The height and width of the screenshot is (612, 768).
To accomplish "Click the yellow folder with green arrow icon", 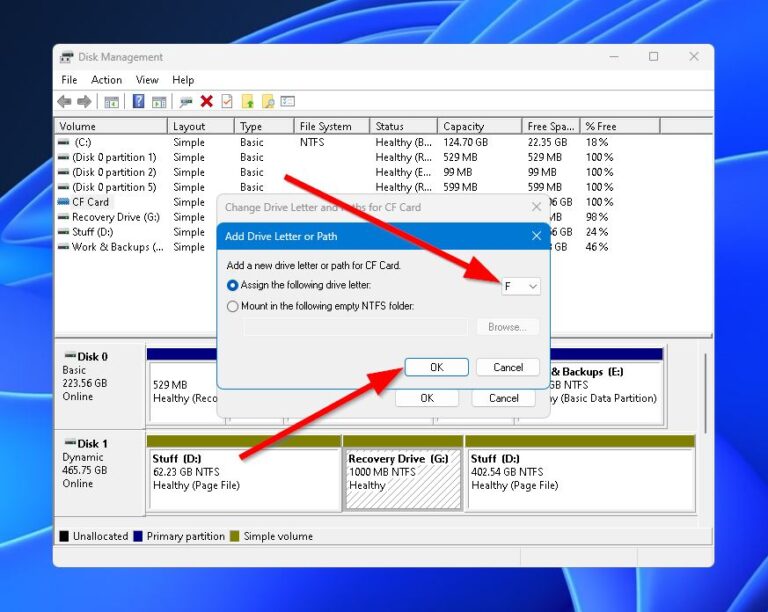I will click(x=248, y=102).
